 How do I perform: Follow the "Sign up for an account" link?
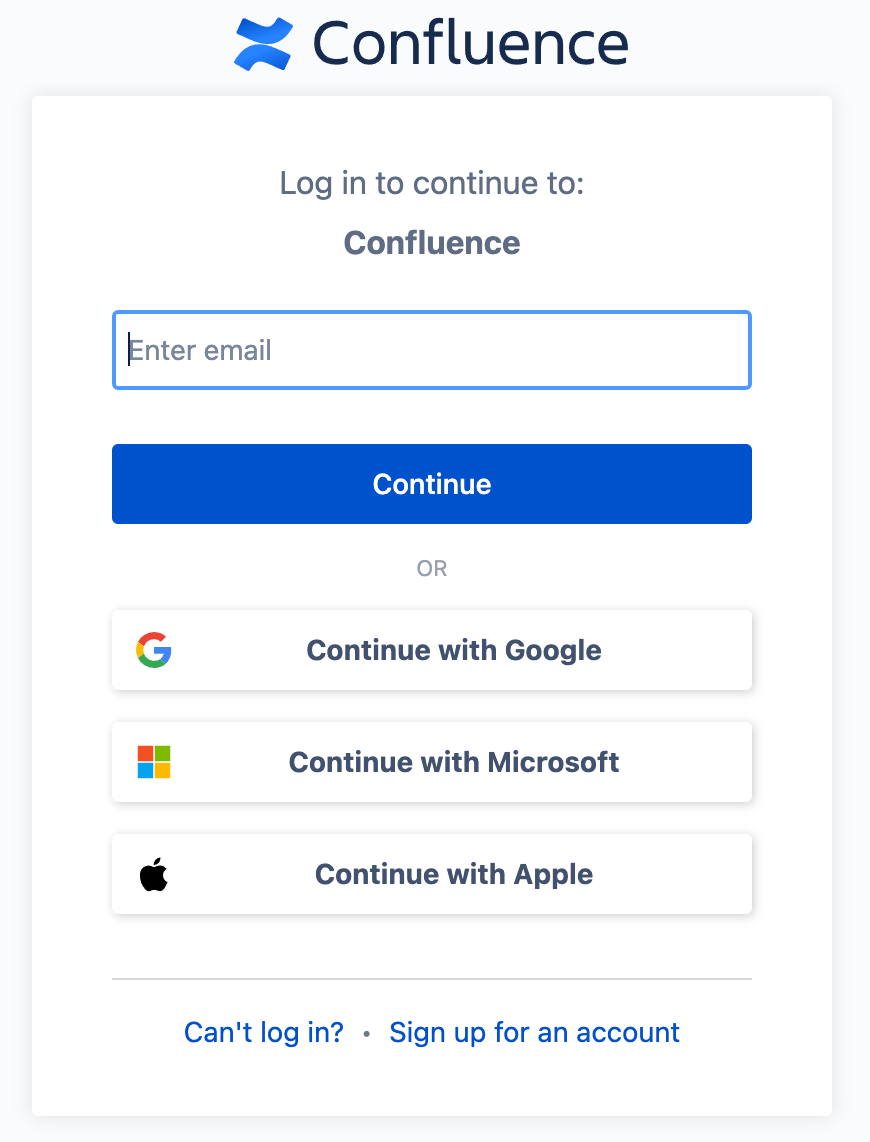tap(534, 1032)
